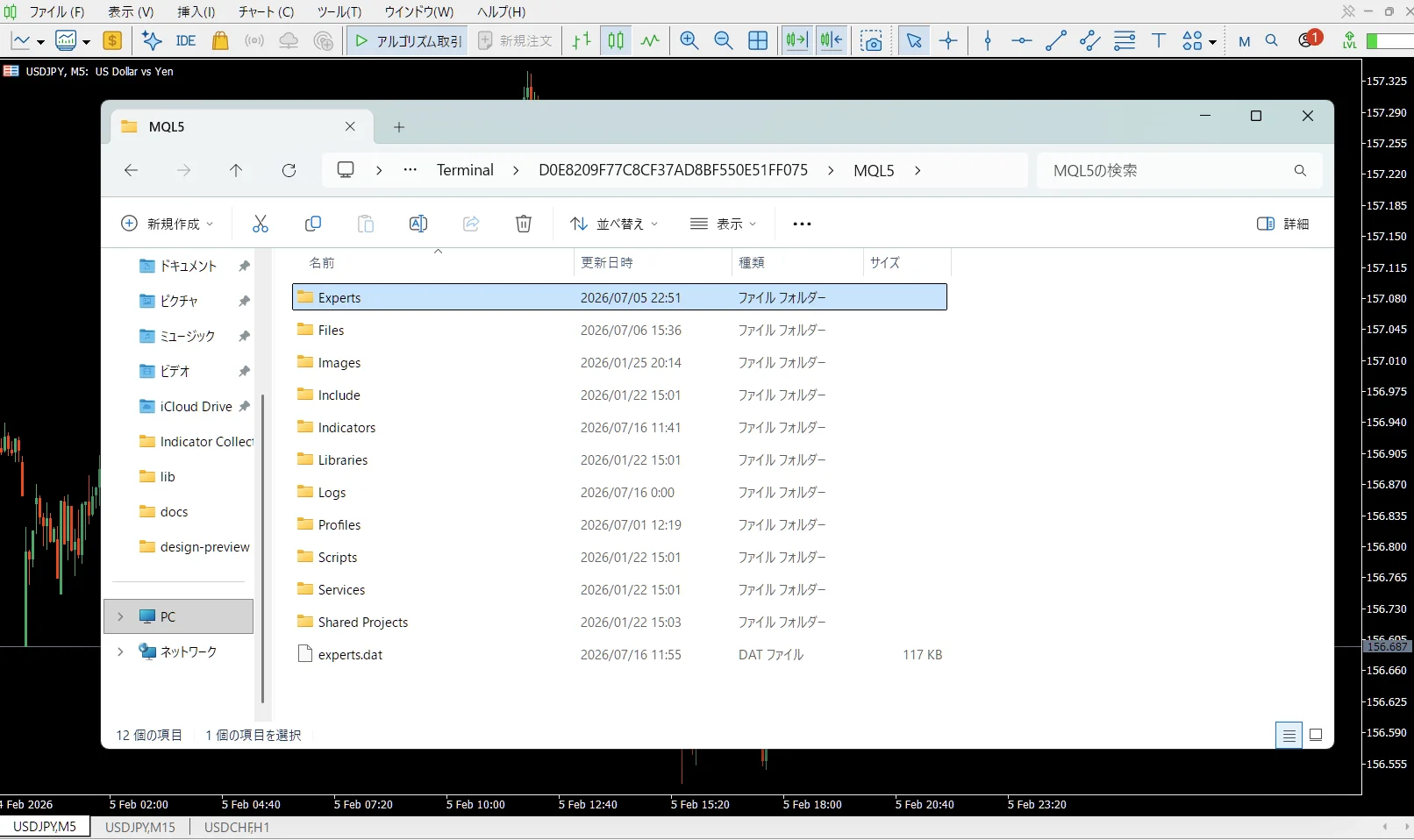The height and width of the screenshot is (840, 1414).
Task: Open the 表示 view dropdown in Explorer
Action: (x=724, y=224)
